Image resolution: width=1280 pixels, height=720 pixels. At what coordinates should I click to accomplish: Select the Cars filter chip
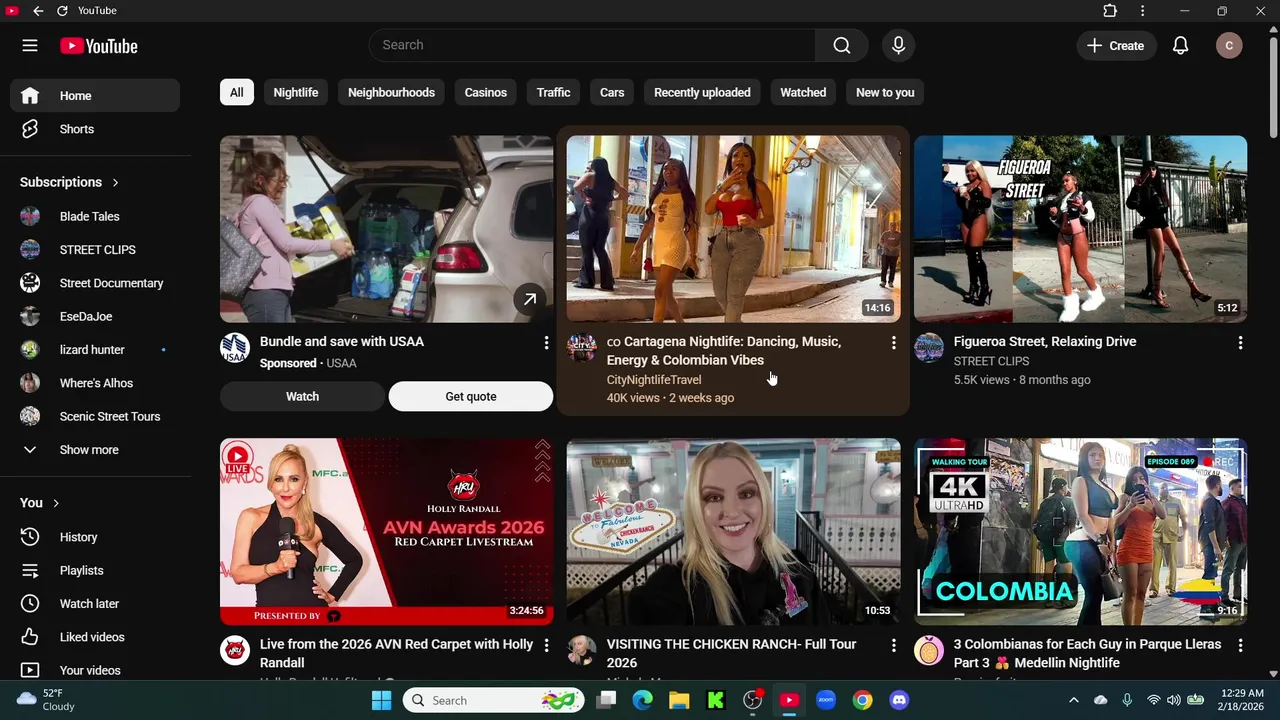click(612, 92)
